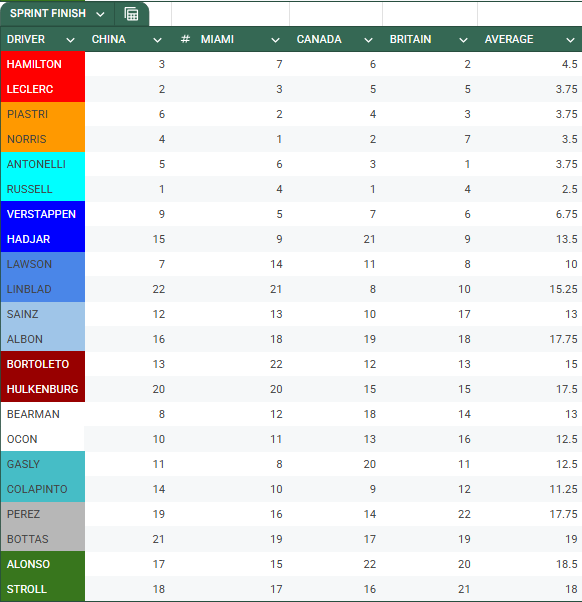
Task: Click Linblad's China value 22
Action: tap(159, 289)
